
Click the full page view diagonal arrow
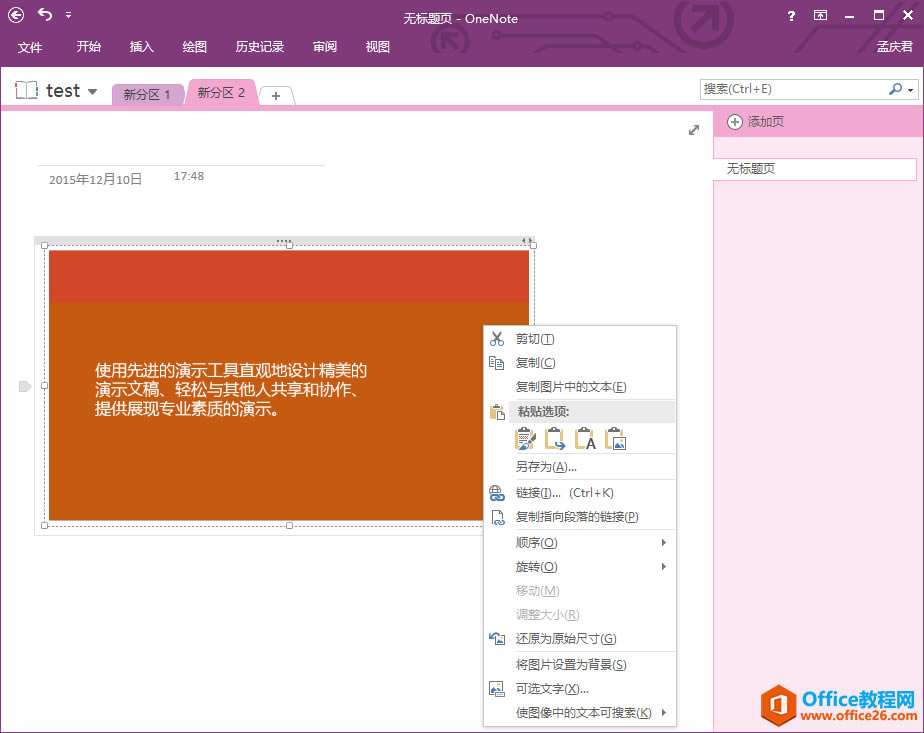click(x=694, y=130)
